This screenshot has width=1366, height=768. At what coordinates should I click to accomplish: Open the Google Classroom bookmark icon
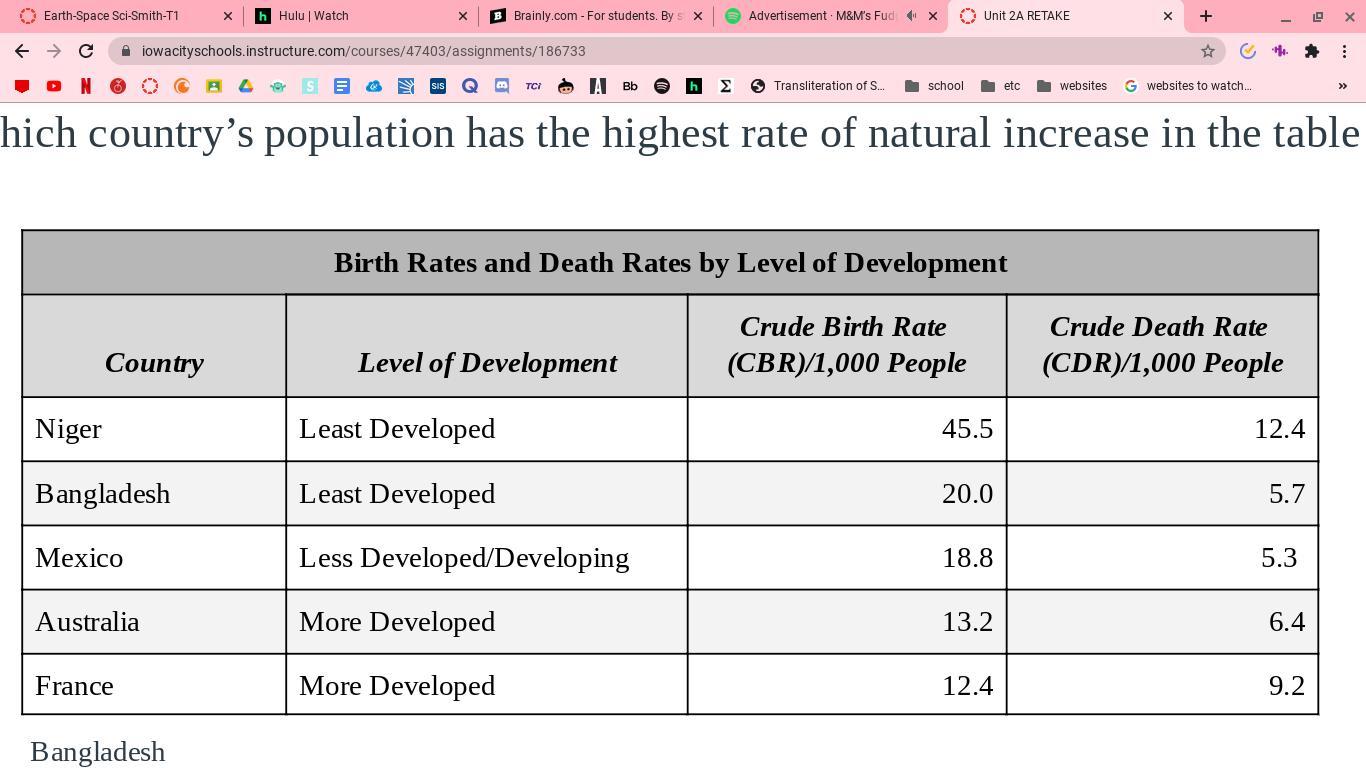point(214,86)
